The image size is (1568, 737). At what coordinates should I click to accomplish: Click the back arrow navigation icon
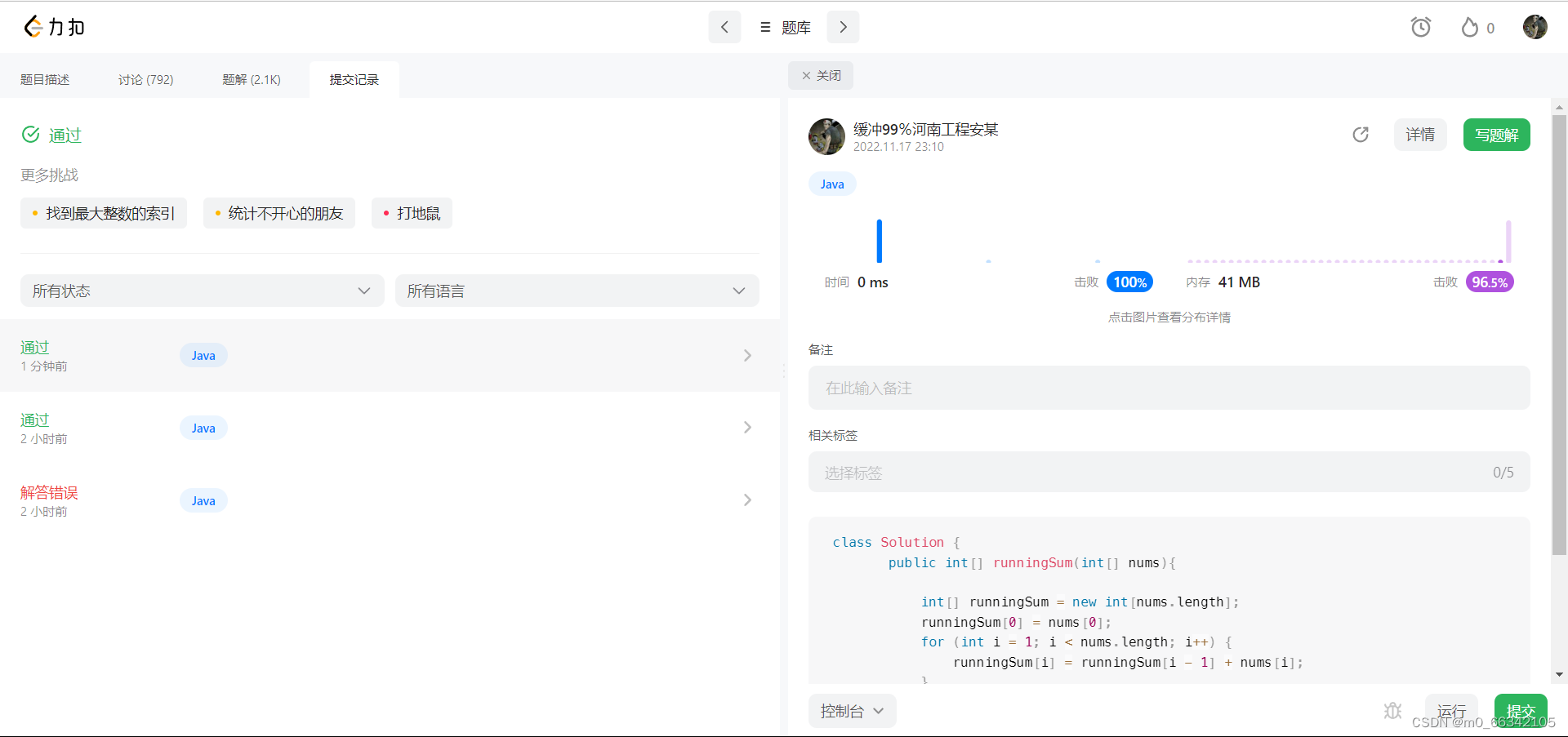click(724, 27)
